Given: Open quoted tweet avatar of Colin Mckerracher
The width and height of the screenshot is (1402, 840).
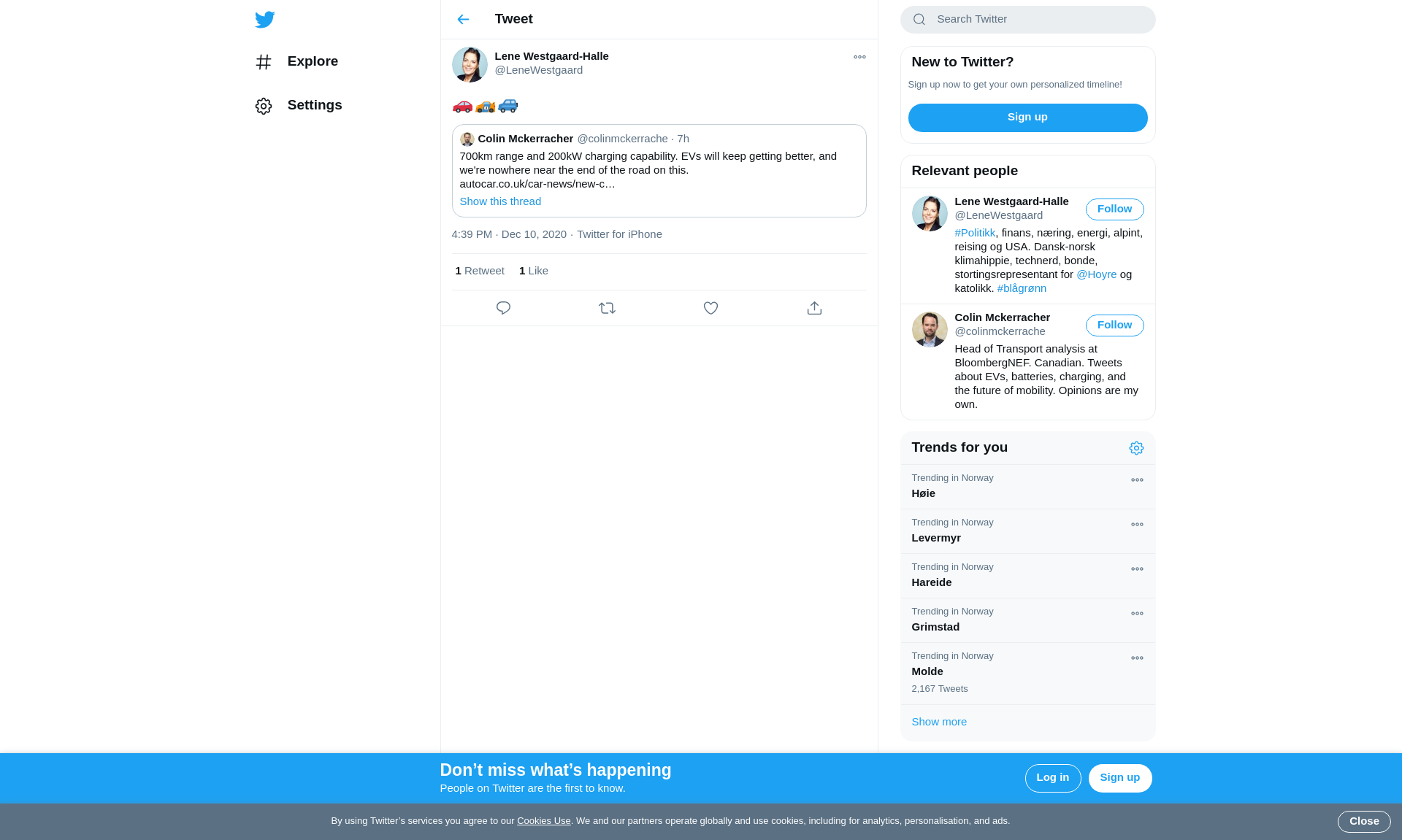Looking at the screenshot, I should pos(467,139).
